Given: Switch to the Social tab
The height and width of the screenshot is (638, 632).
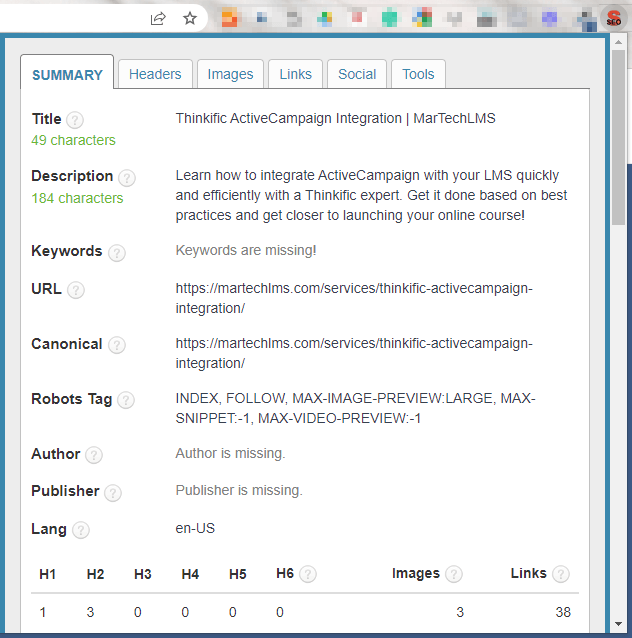Looking at the screenshot, I should coord(357,74).
